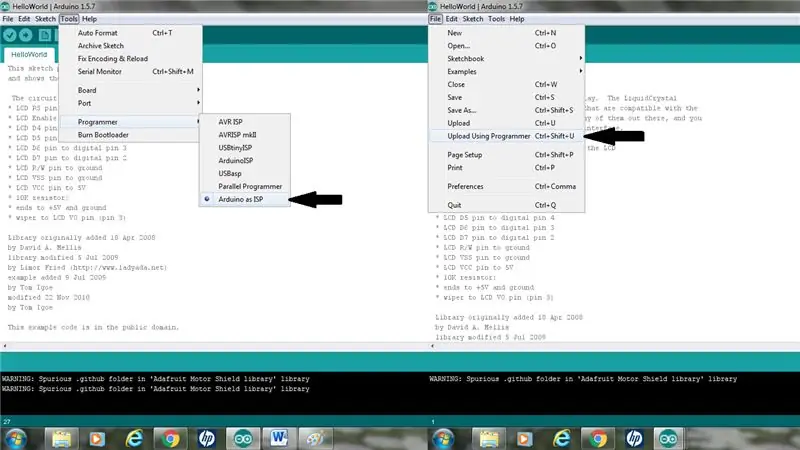
Task: Open the HP icon in right taskbar
Action: (x=634, y=438)
